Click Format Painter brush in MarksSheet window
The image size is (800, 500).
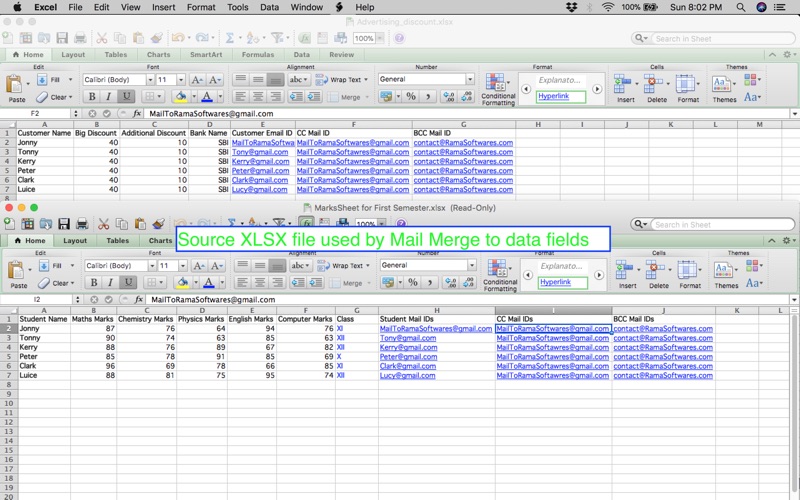158,223
